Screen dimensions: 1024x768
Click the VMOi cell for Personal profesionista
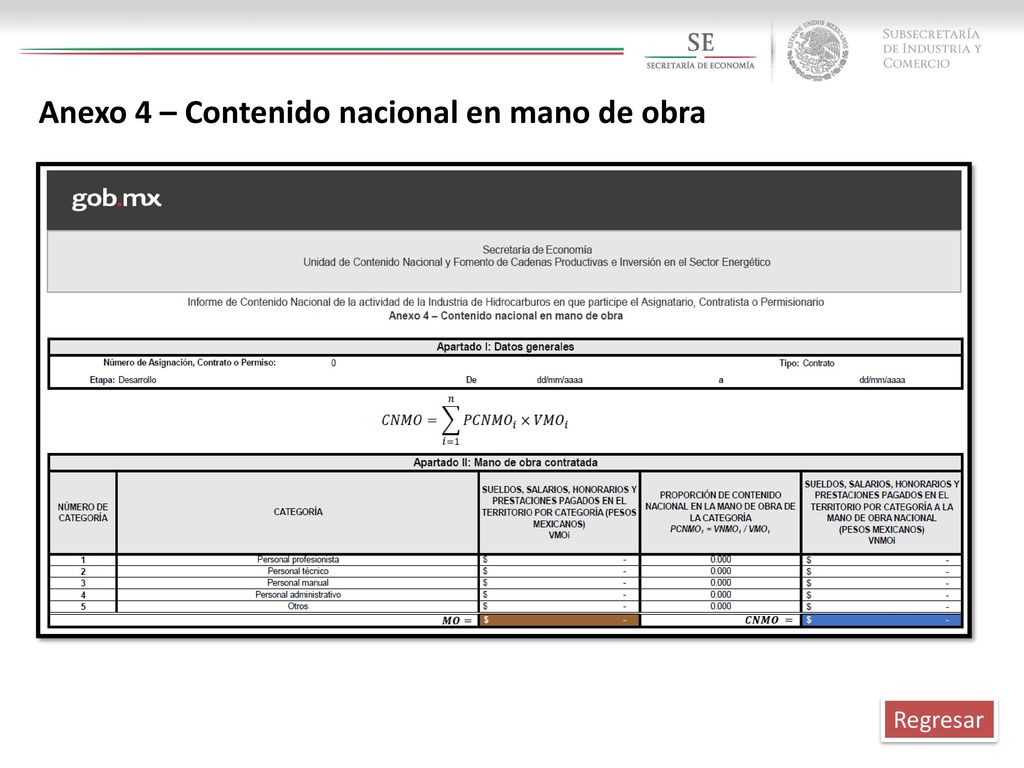(x=559, y=560)
